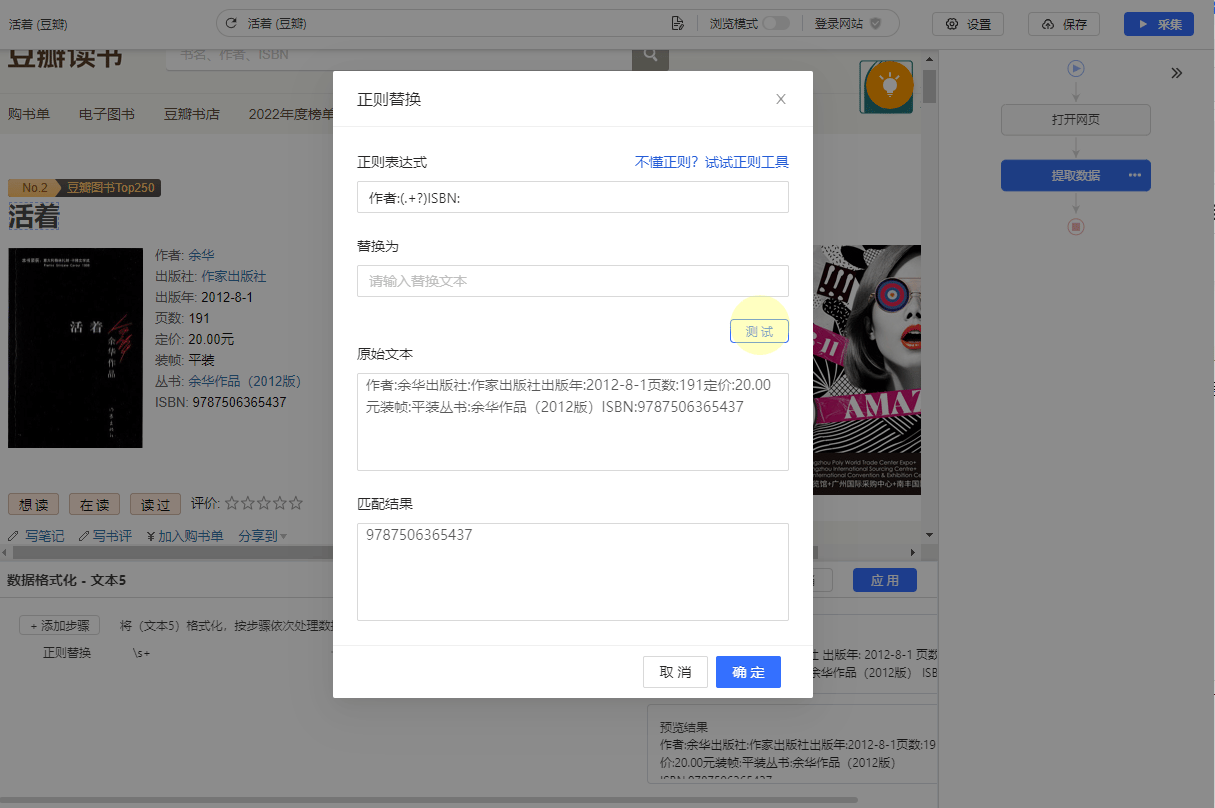This screenshot has width=1215, height=808.
Task: Click the workflow start play node
Action: click(1076, 68)
